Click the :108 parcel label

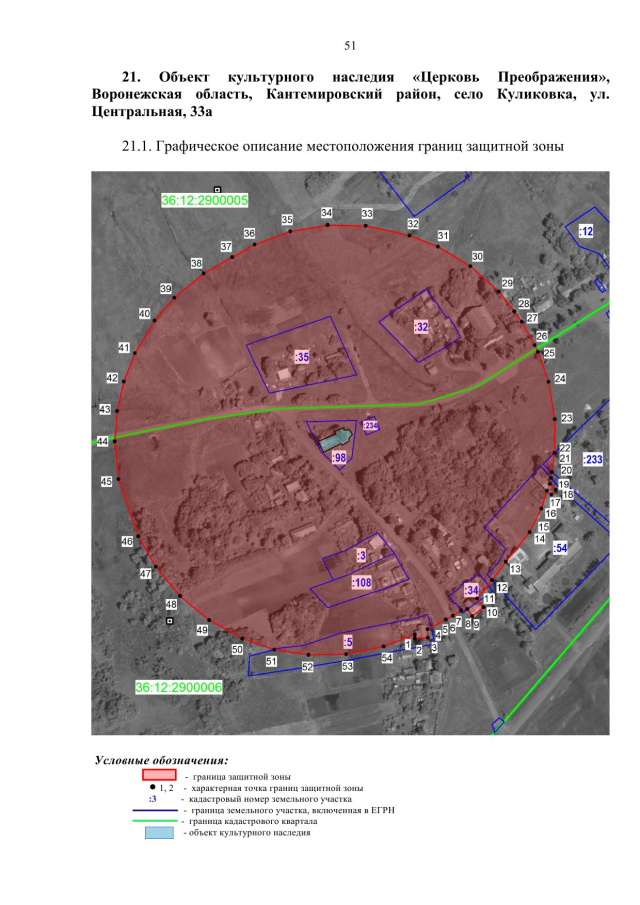pyautogui.click(x=361, y=582)
